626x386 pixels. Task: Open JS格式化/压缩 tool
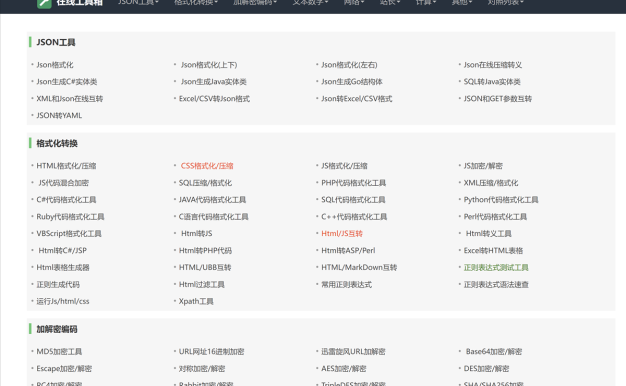[x=344, y=166]
